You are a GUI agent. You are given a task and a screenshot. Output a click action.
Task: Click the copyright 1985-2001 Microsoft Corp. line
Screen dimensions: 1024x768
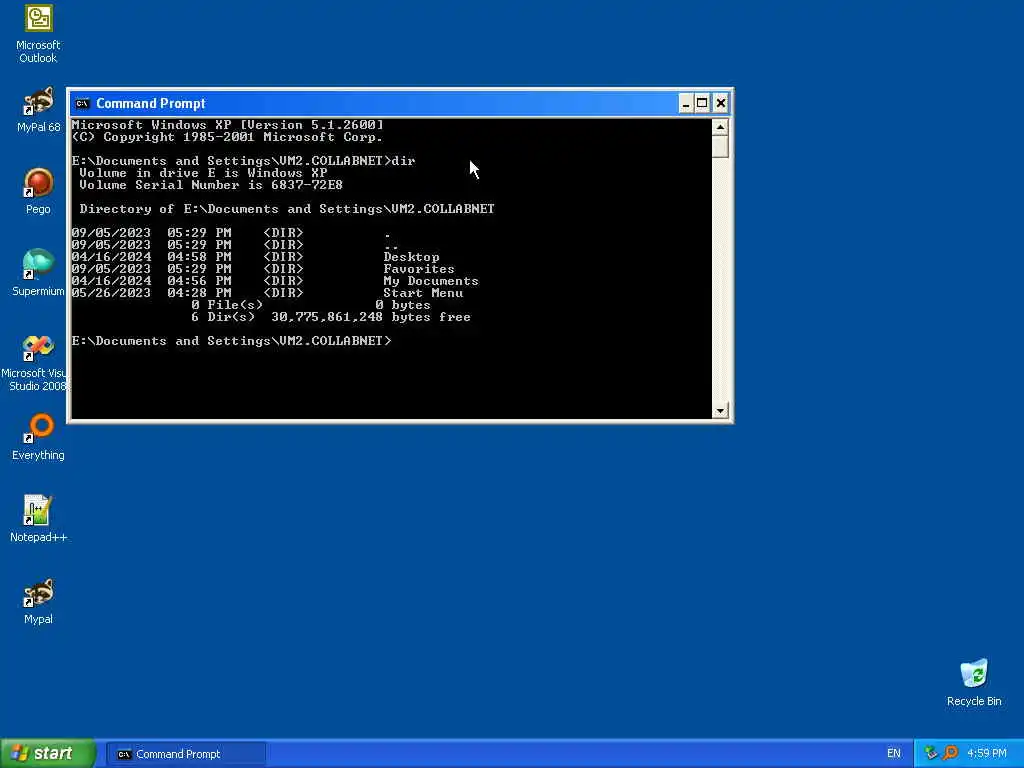pos(227,137)
